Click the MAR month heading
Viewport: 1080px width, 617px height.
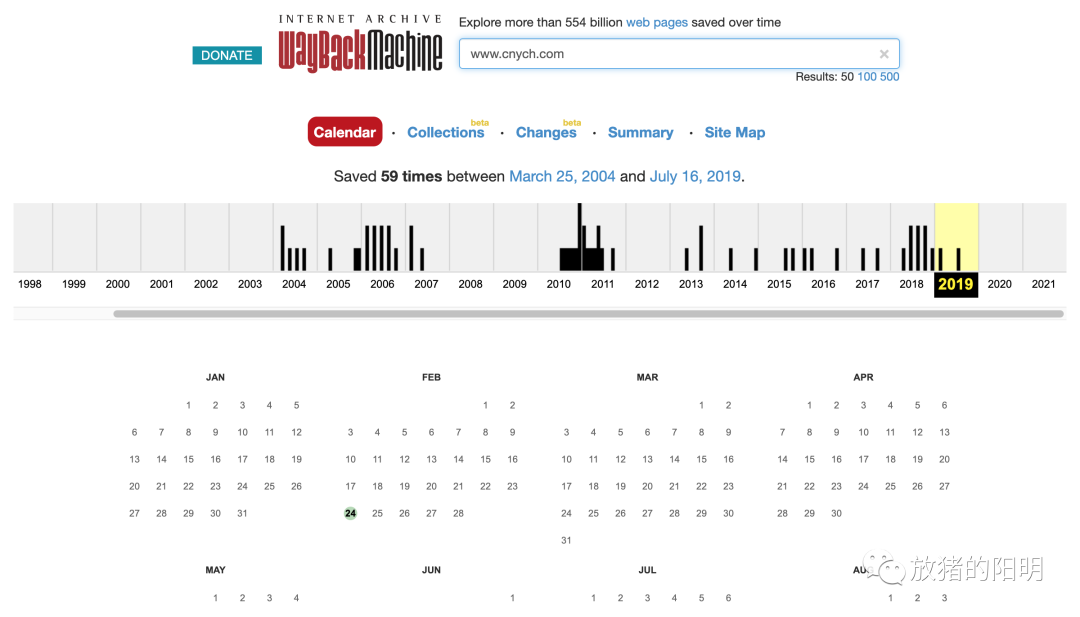(647, 377)
